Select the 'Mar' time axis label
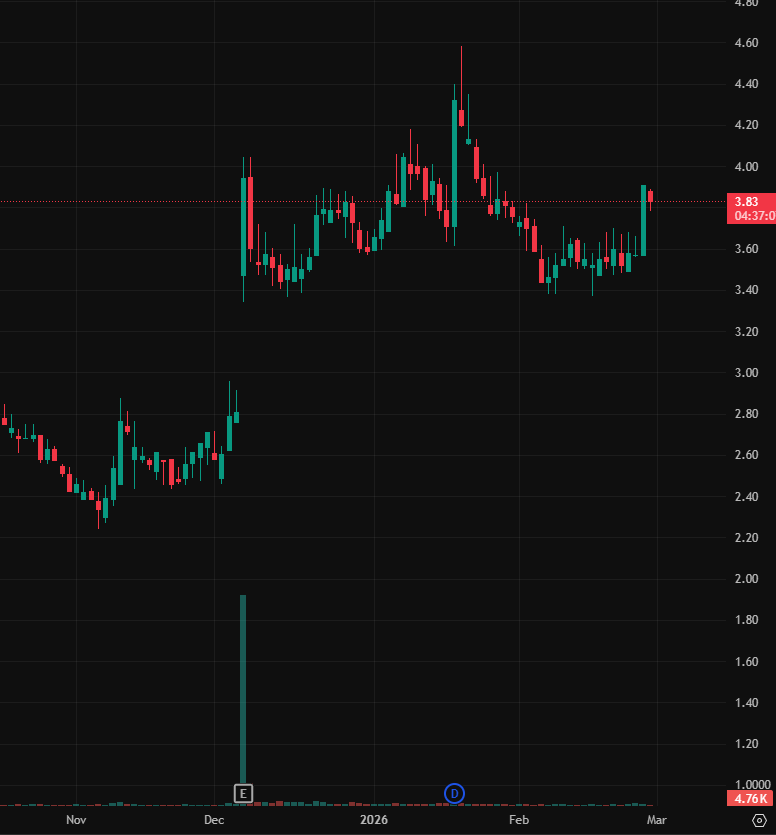776x835 pixels. [x=657, y=820]
